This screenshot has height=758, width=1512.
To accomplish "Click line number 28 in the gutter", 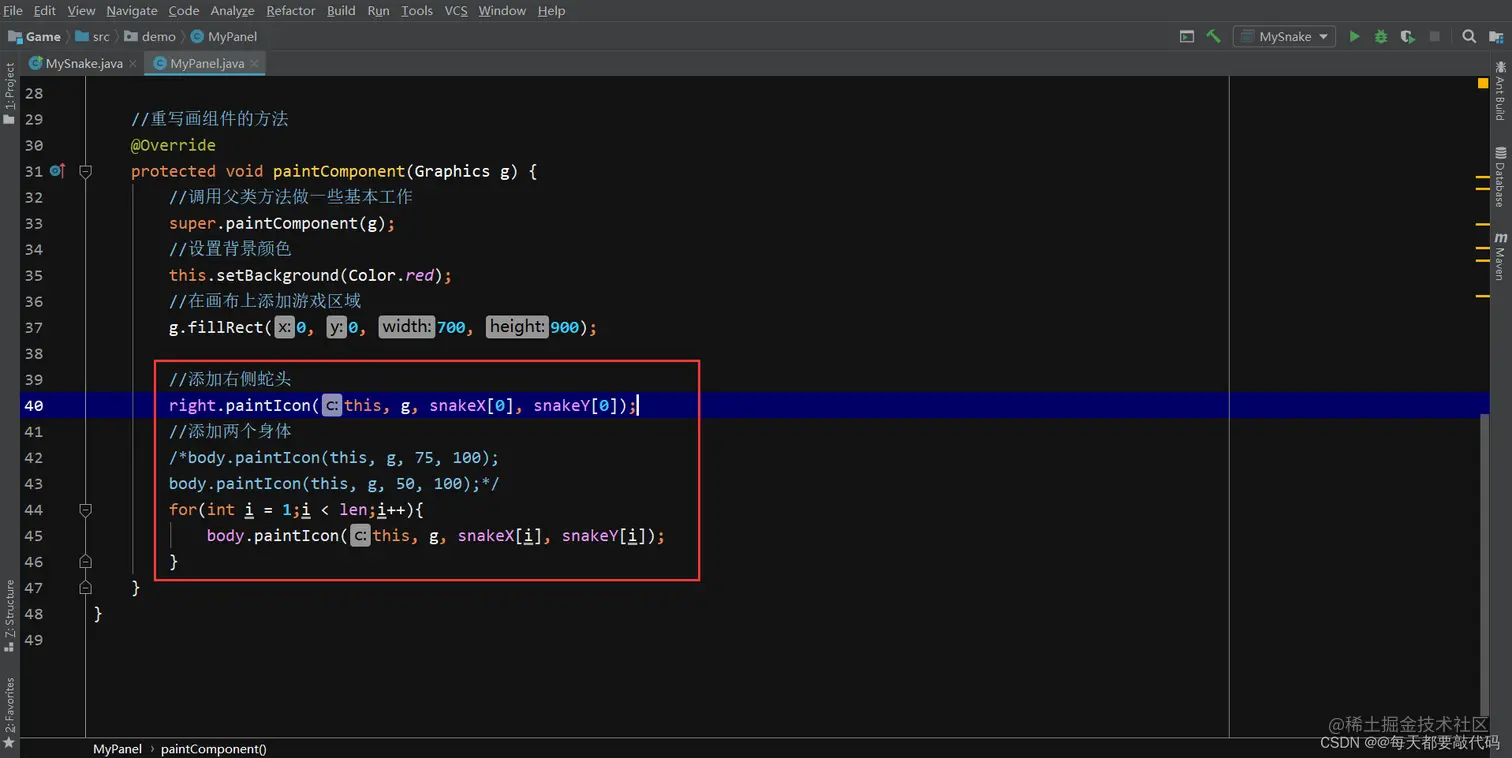I will pyautogui.click(x=33, y=93).
